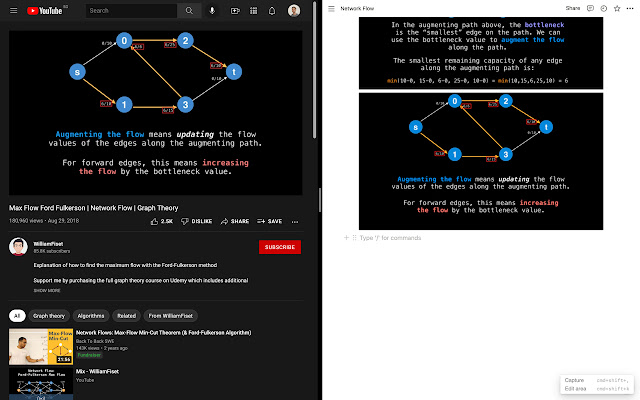Viewport: 640px width, 400px height.
Task: Click the YouTube search field
Action: point(131,11)
